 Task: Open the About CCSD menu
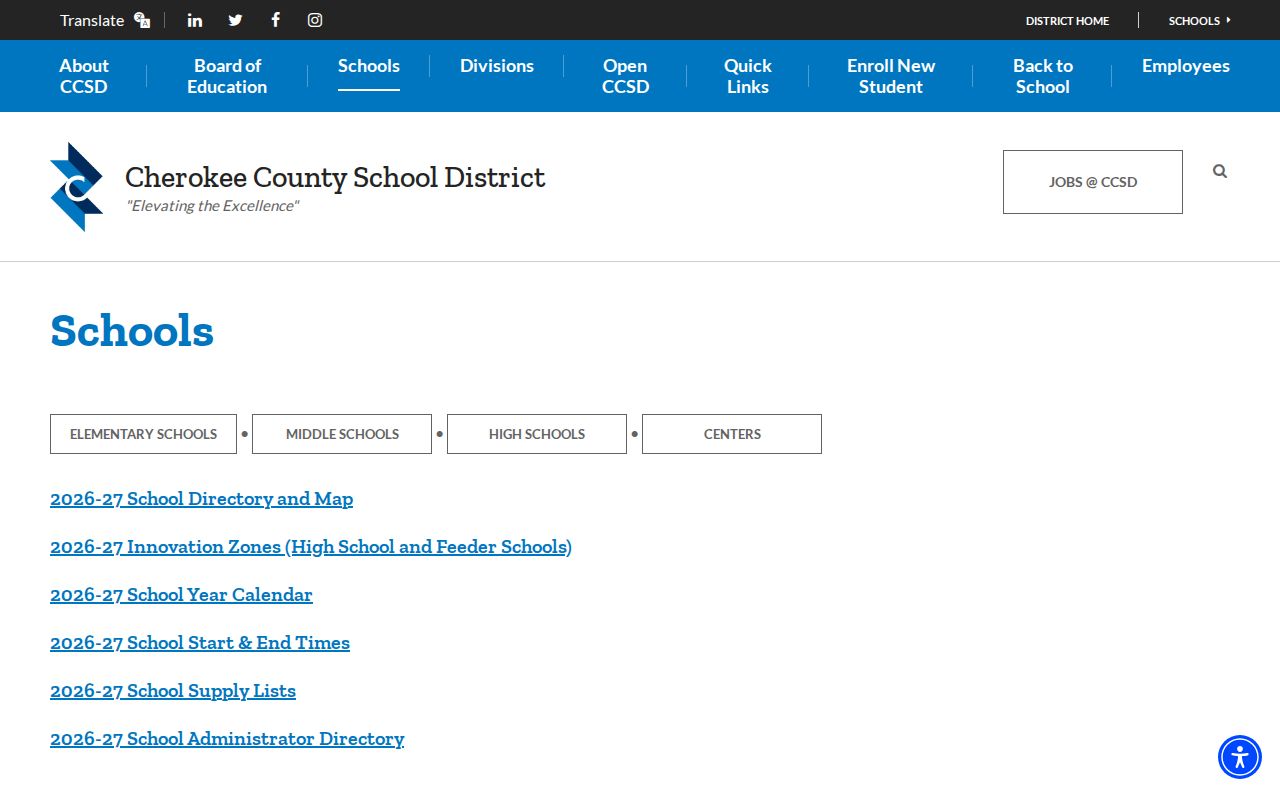(84, 76)
